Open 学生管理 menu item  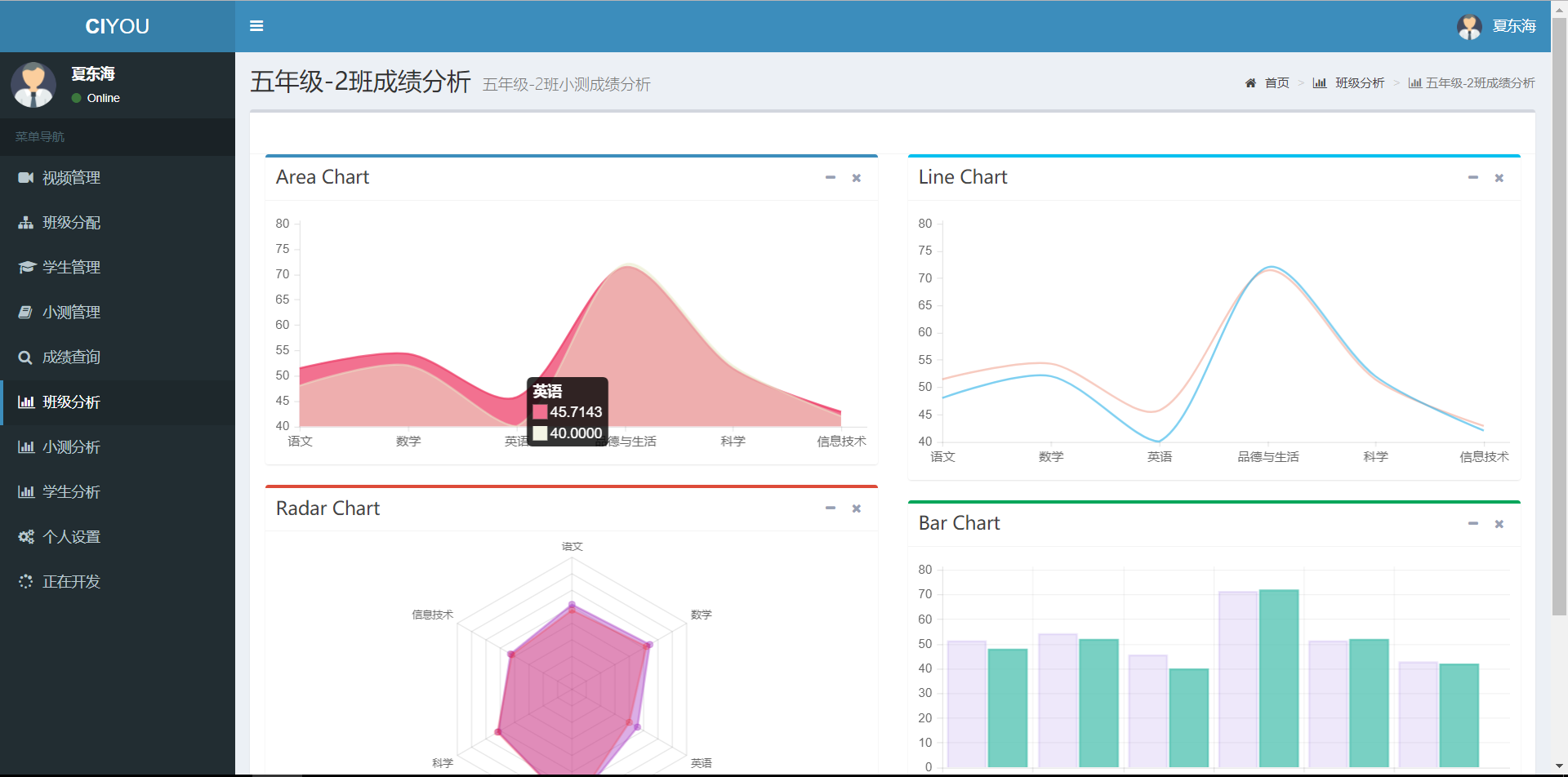click(118, 268)
